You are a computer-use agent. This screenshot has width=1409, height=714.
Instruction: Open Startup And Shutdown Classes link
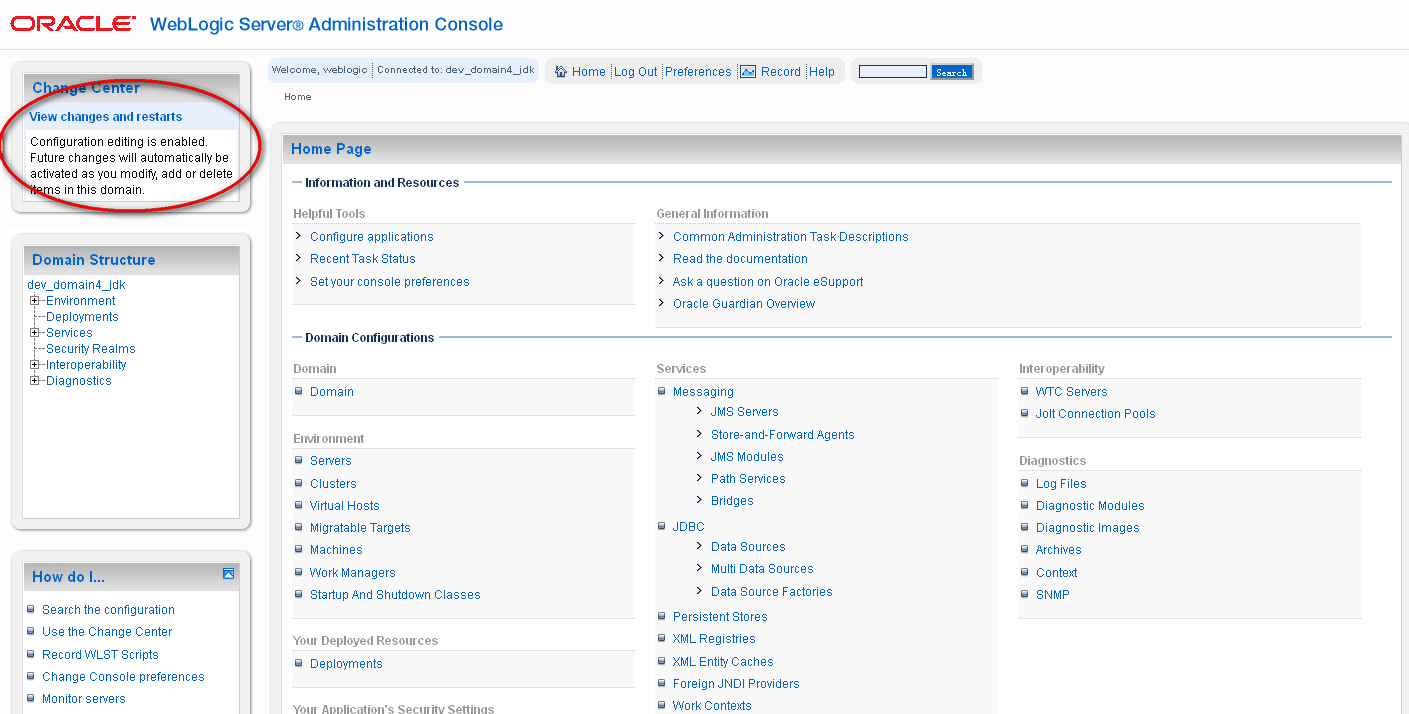(x=395, y=595)
